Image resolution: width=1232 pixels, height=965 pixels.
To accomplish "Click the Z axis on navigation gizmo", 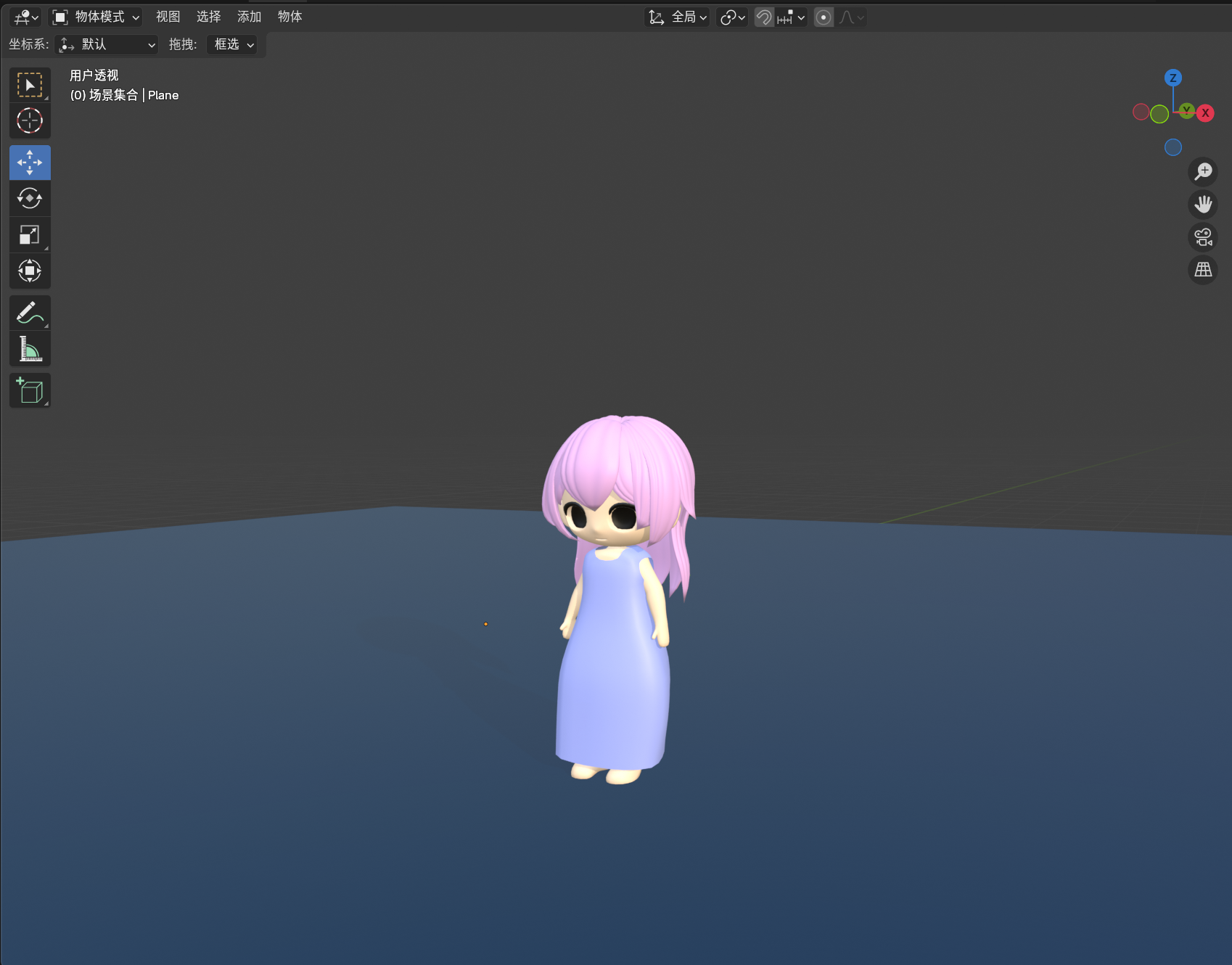I will [x=1173, y=78].
